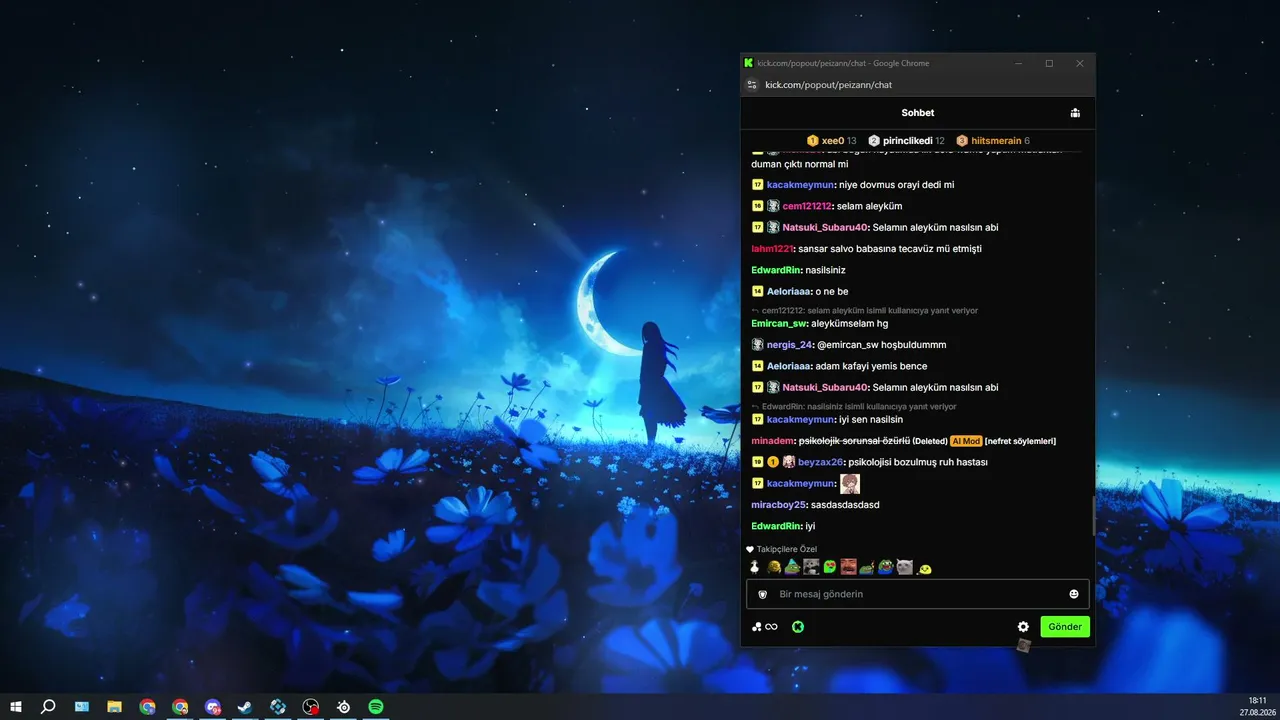Insert the green heart-eyes emote

[x=829, y=567]
